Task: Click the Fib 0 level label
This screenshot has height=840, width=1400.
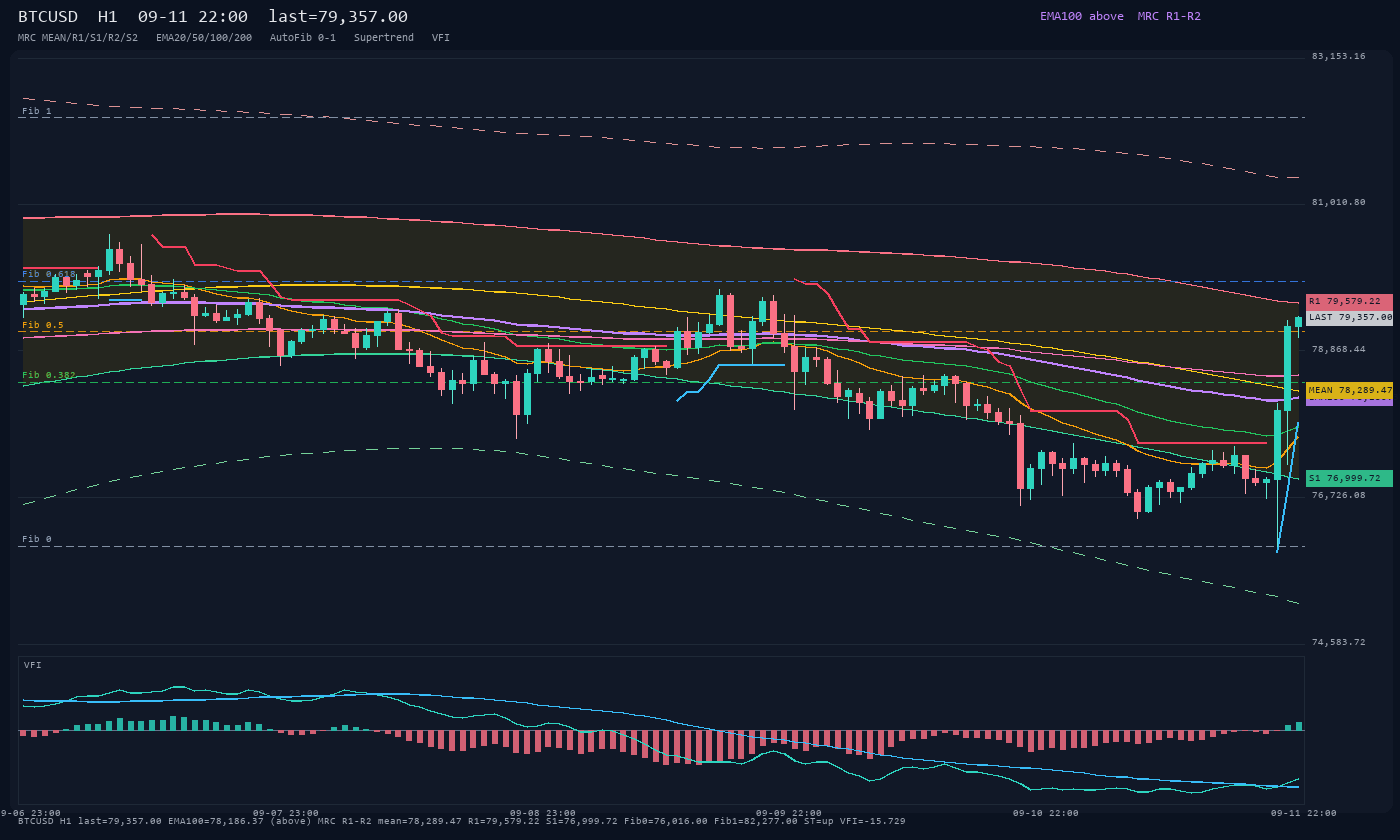Action: pyautogui.click(x=36, y=539)
